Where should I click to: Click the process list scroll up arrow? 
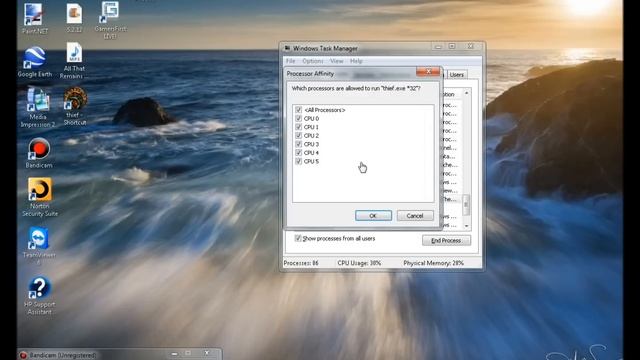pyautogui.click(x=466, y=94)
